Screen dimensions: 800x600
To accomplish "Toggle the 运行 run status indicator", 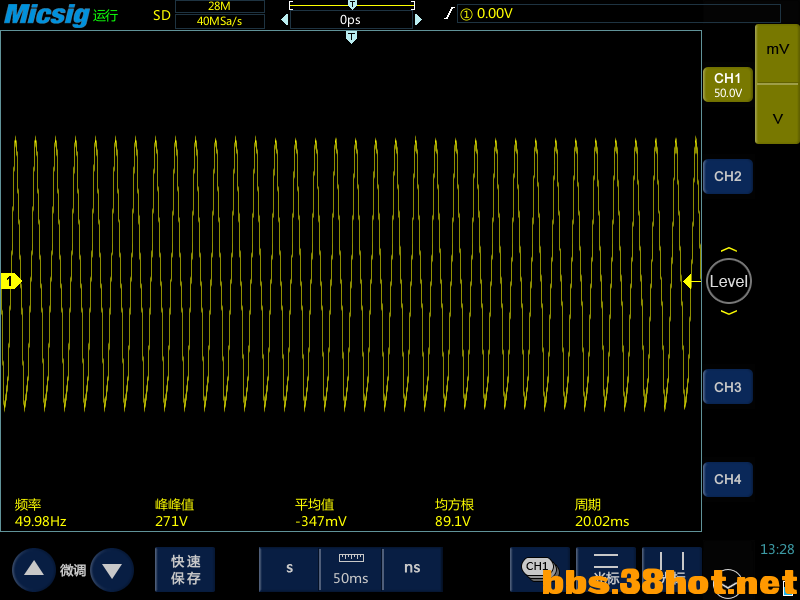I will [106, 16].
